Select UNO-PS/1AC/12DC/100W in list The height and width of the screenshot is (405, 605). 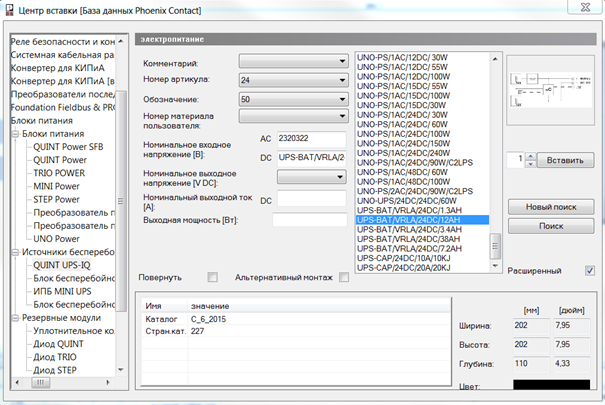tap(404, 76)
